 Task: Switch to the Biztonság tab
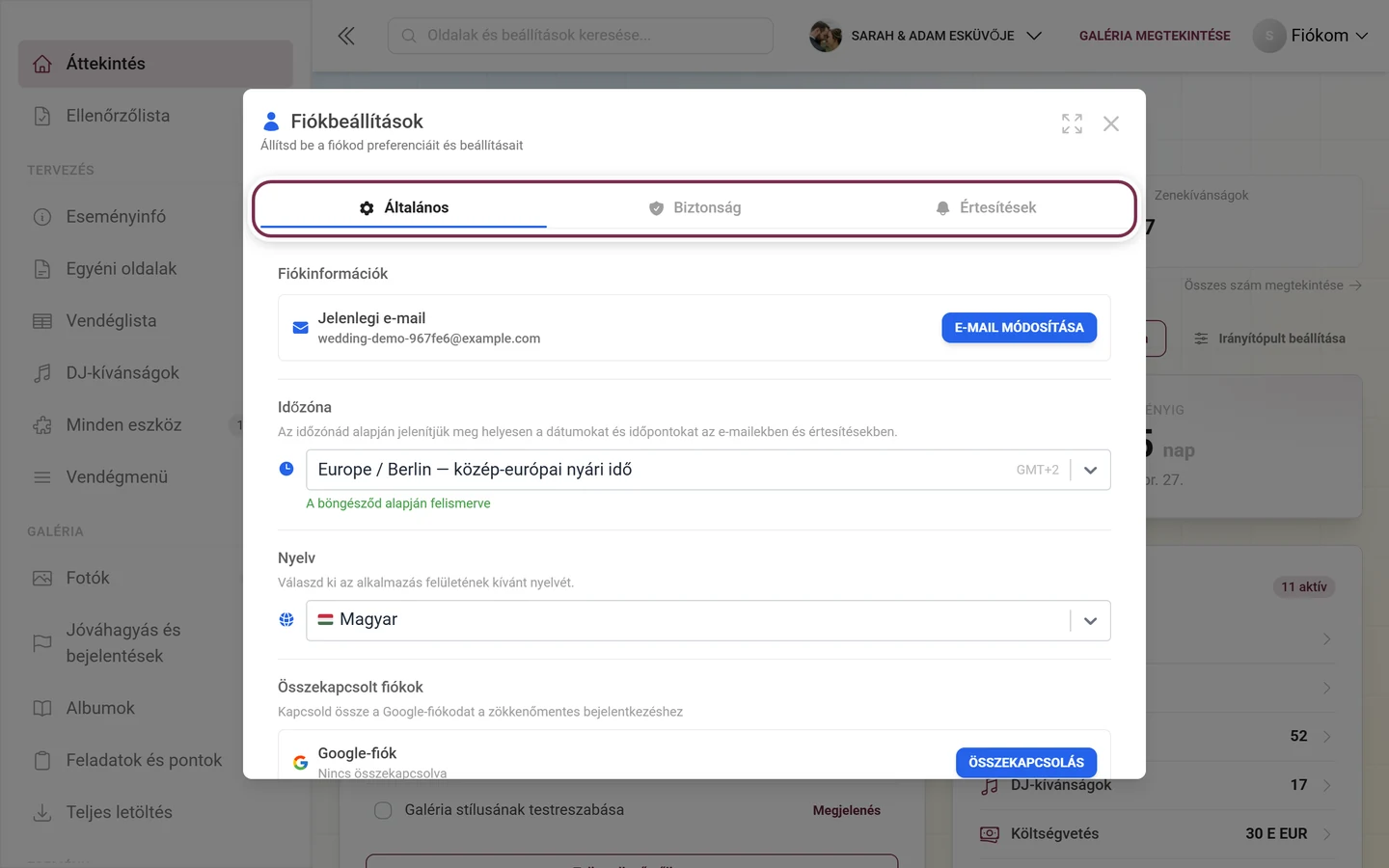[694, 207]
